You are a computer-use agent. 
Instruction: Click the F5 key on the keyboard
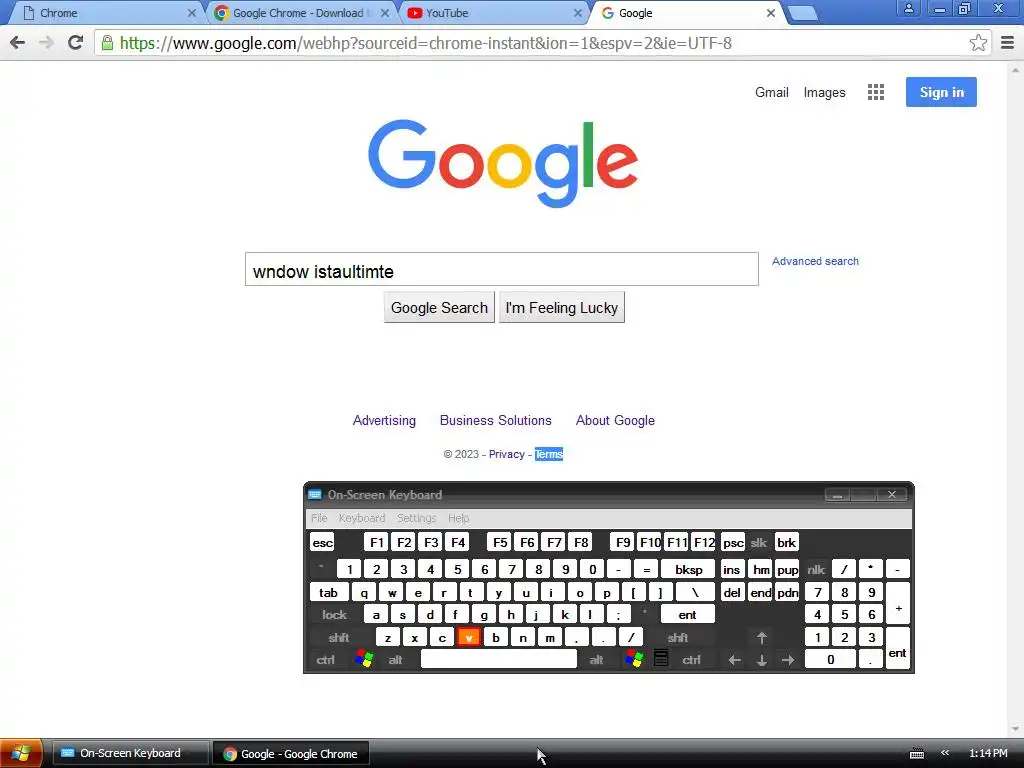pyautogui.click(x=500, y=543)
